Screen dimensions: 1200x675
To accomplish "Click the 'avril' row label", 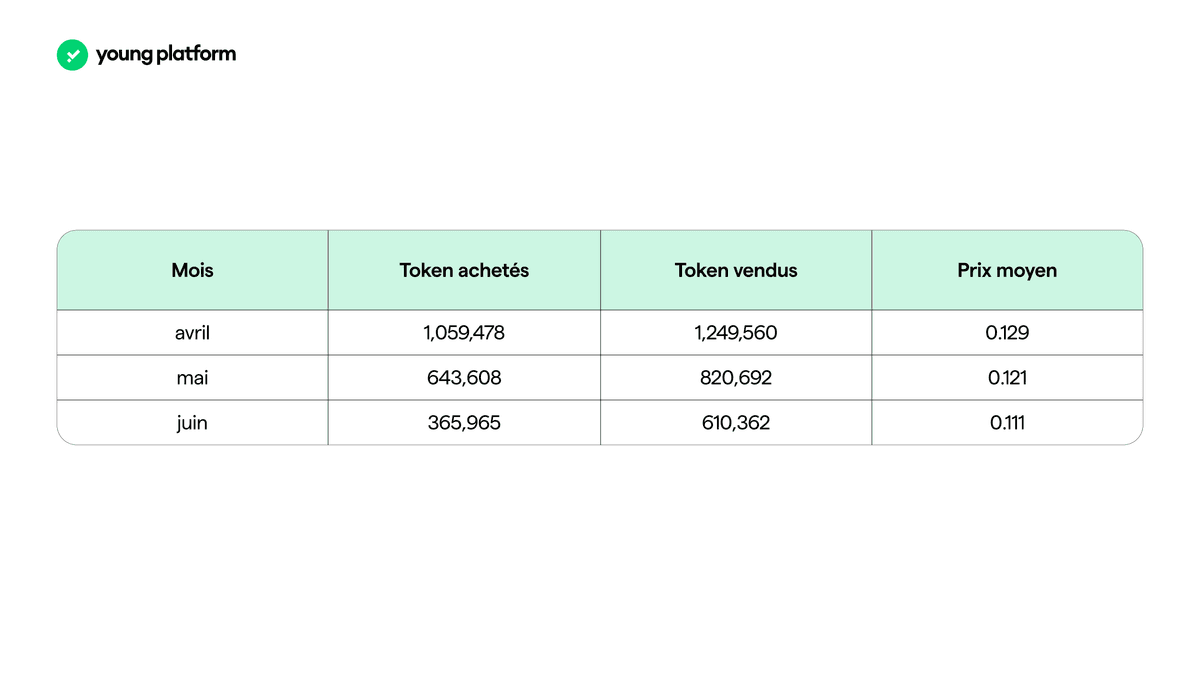I will 192,333.
